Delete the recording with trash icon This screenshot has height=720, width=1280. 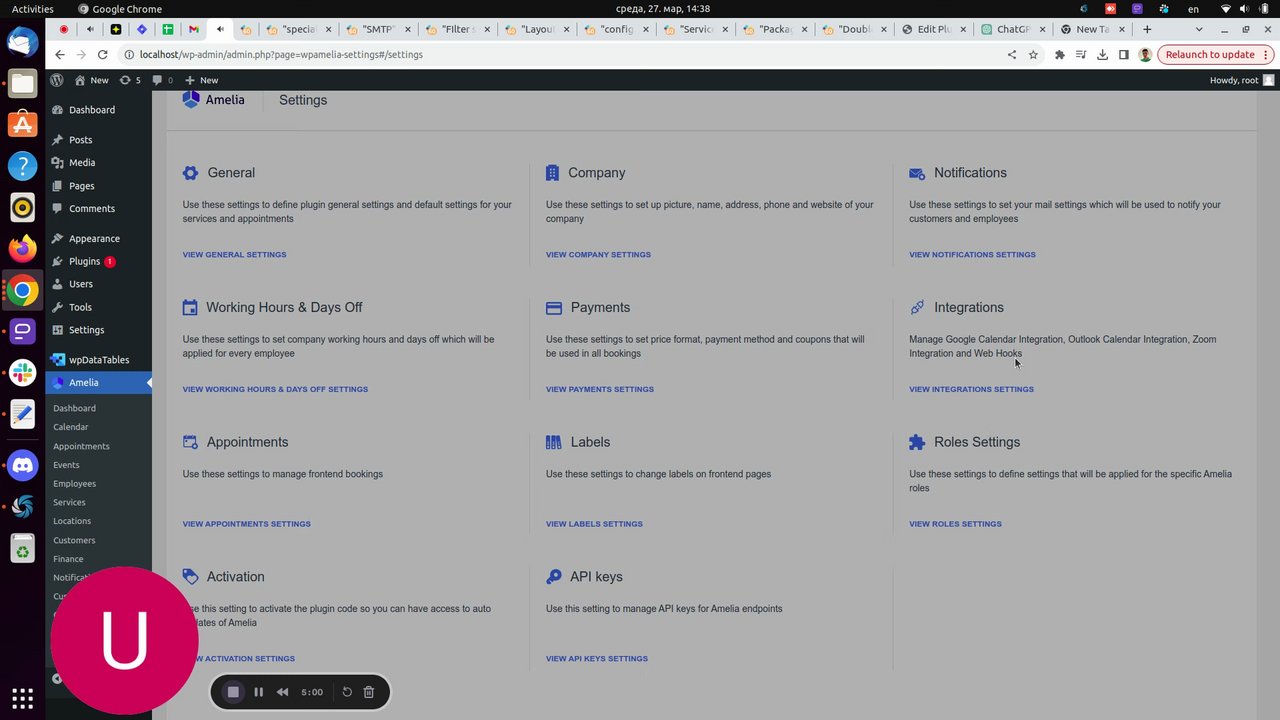click(369, 692)
